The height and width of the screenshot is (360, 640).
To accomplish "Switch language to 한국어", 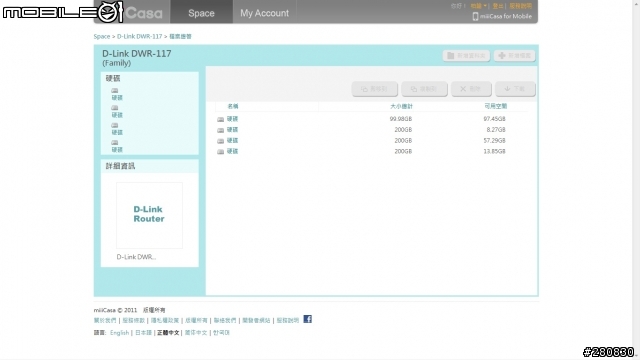I will (221, 333).
